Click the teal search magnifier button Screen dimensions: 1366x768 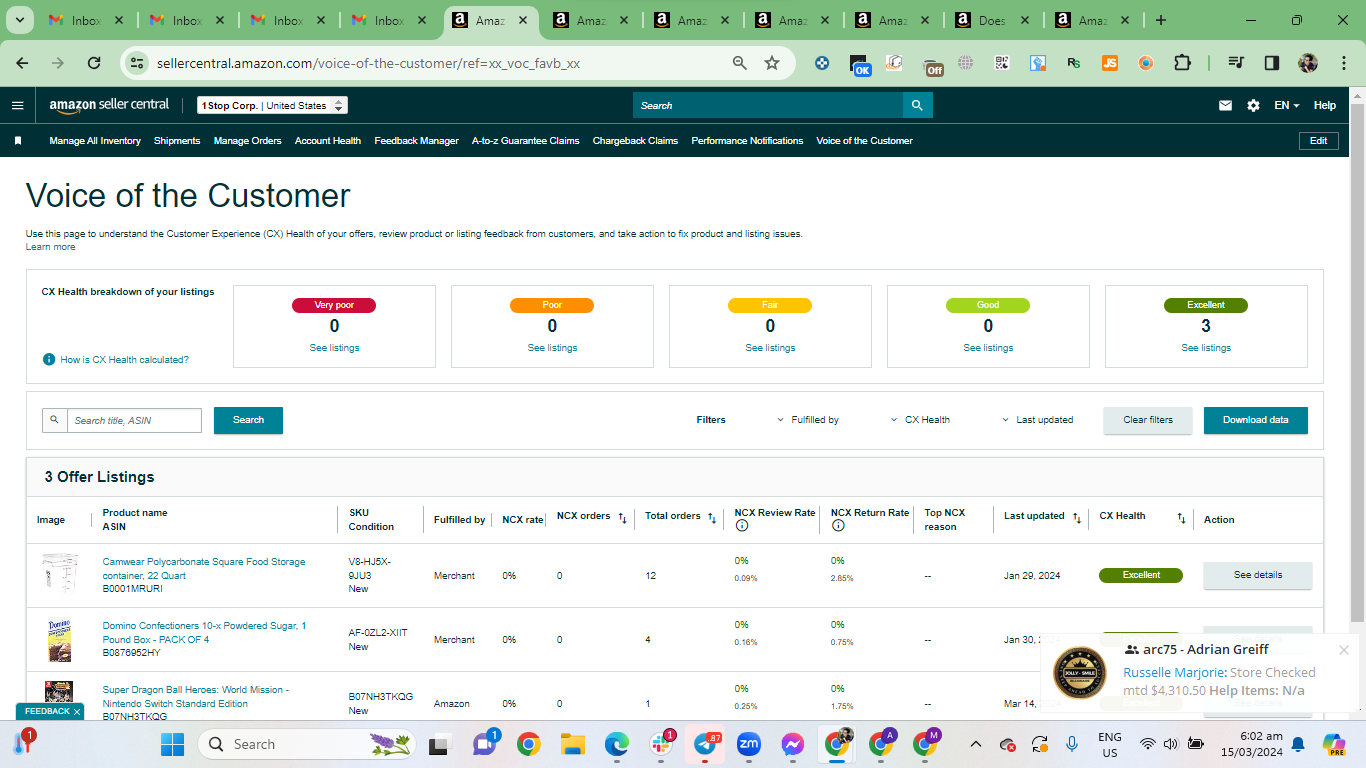point(917,105)
